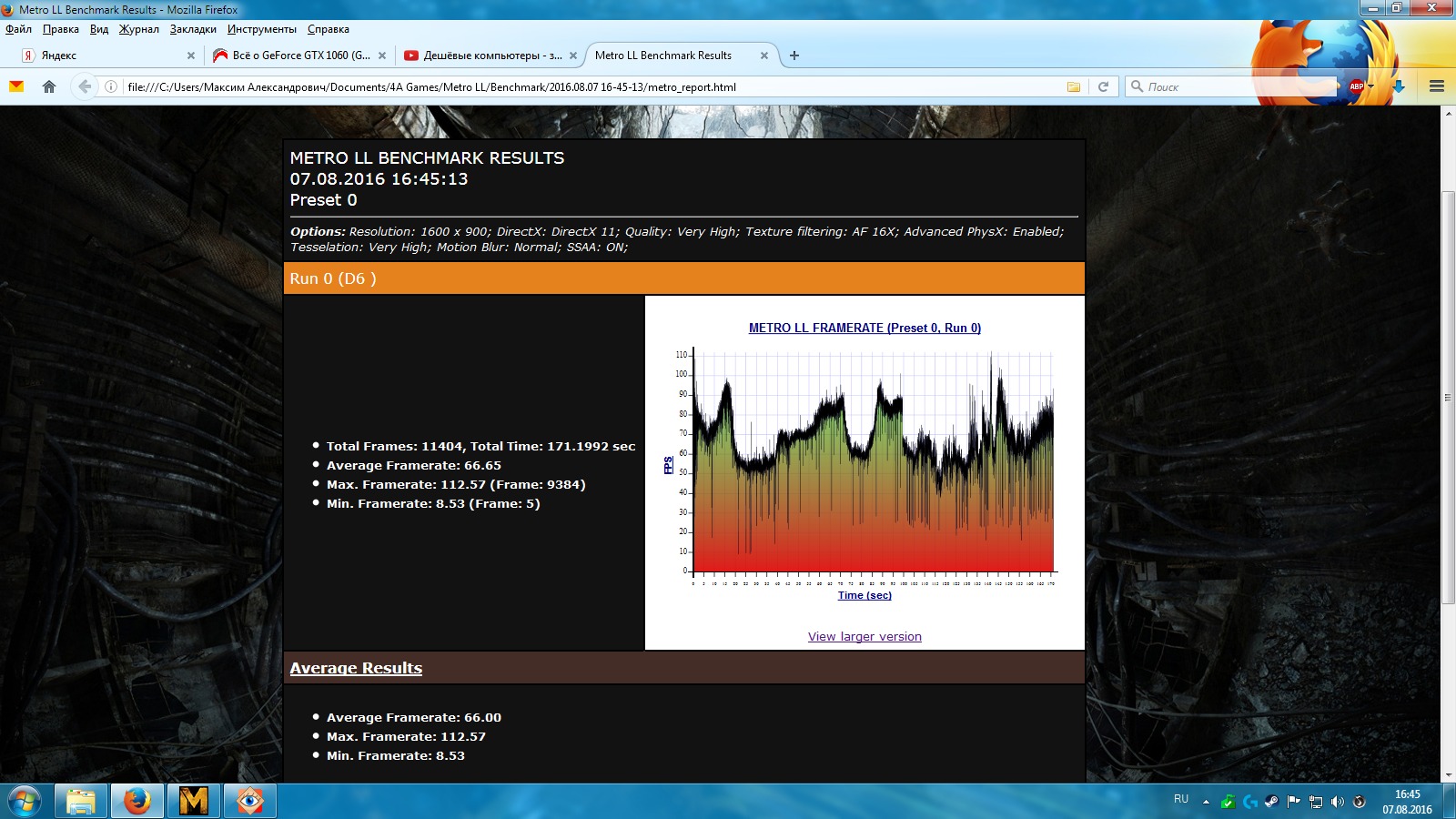Select the Average Framerate: 66.65 line

[414, 465]
